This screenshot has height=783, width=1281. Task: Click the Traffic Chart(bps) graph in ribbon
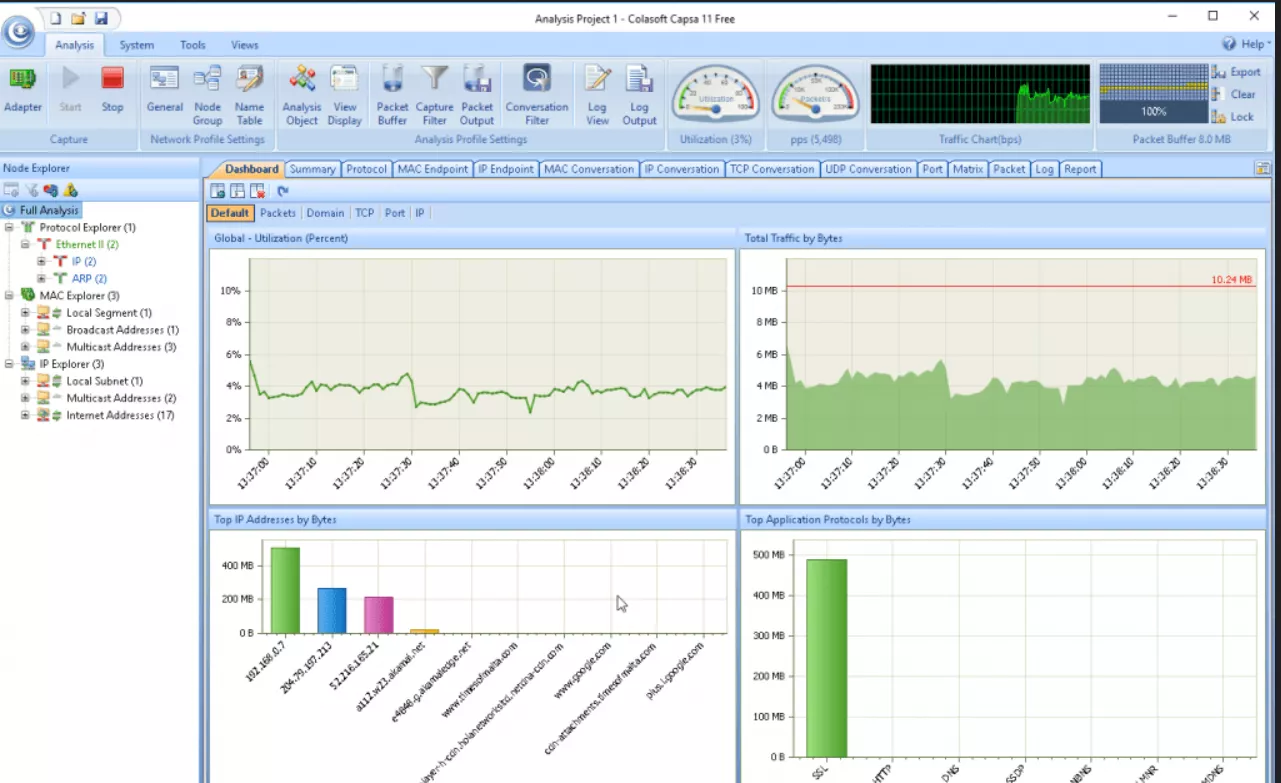(980, 94)
